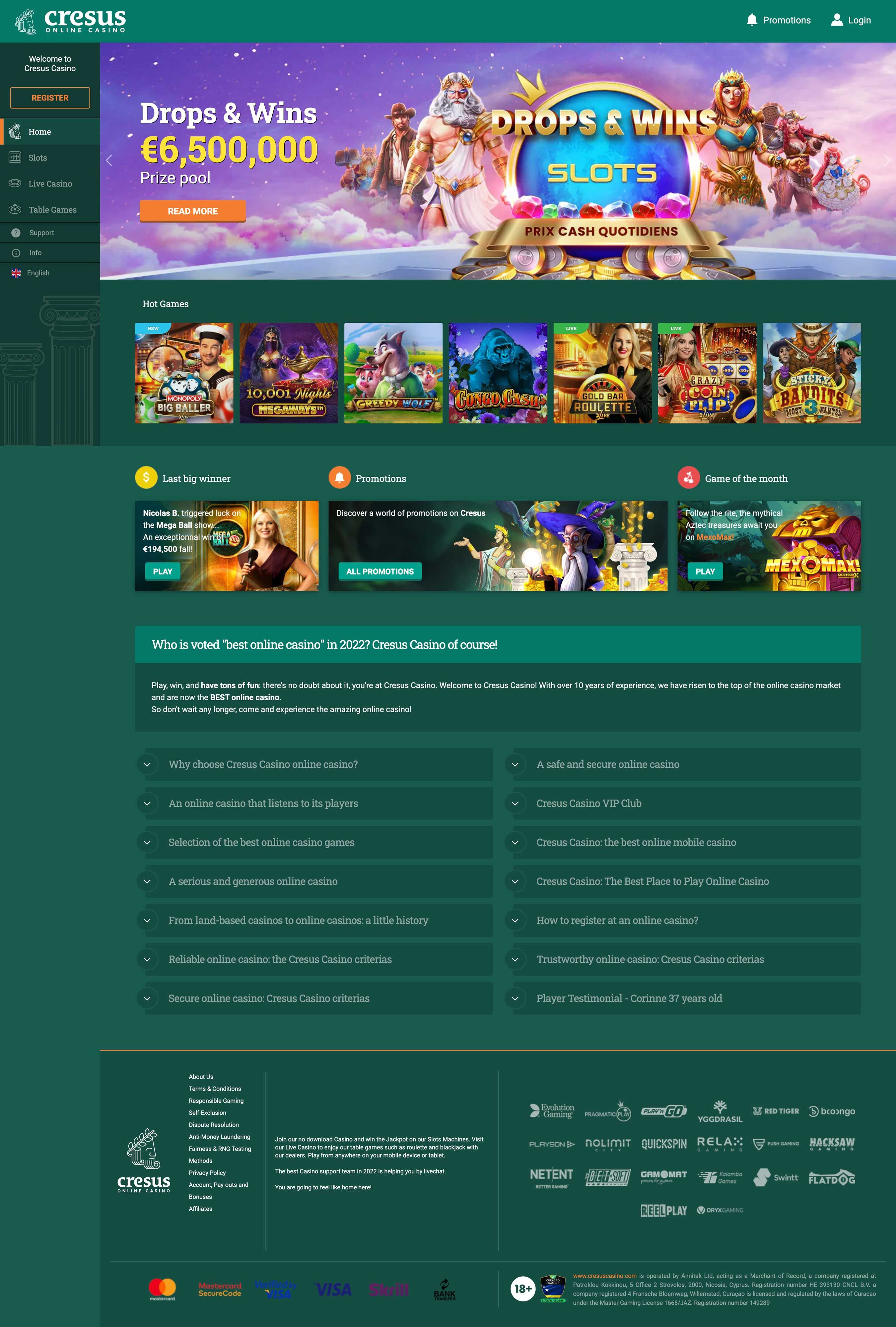This screenshot has height=1327, width=896.
Task: Click the Promotions bell icon in header
Action: coord(751,20)
